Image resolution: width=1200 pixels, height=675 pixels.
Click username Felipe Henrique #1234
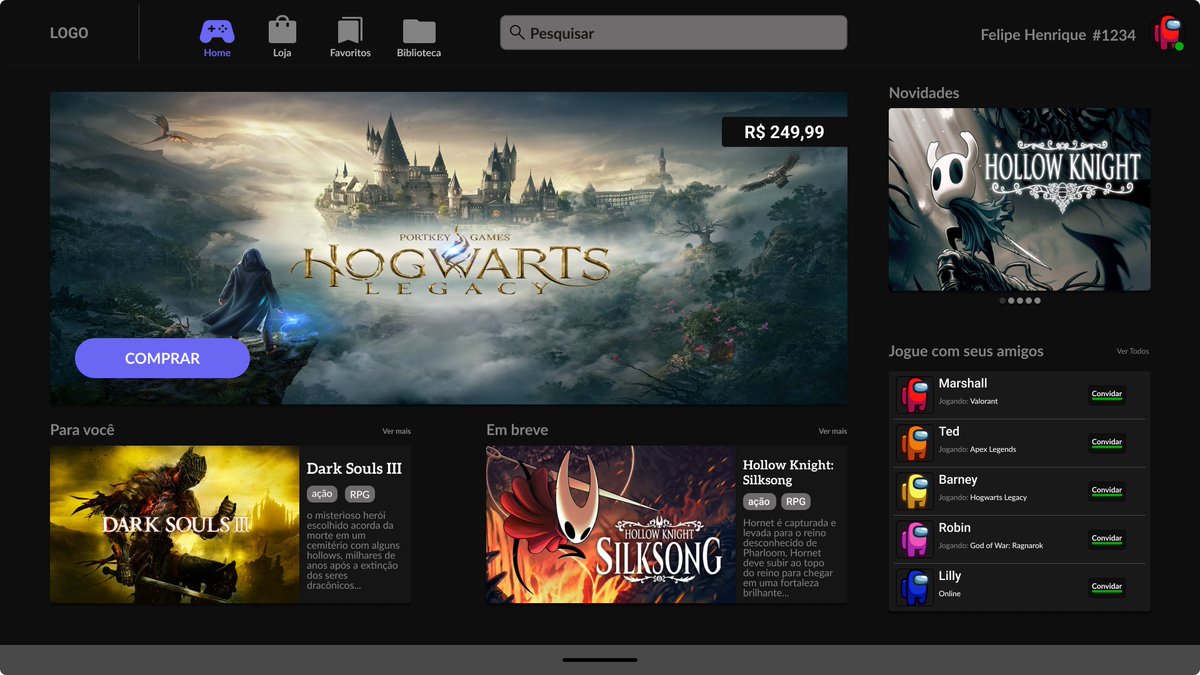pyautogui.click(x=1058, y=34)
